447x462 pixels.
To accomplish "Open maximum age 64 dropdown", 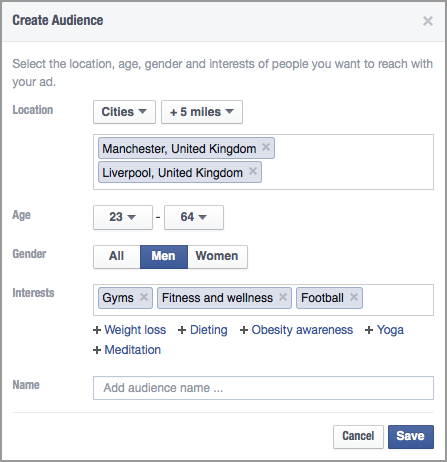I will click(194, 217).
